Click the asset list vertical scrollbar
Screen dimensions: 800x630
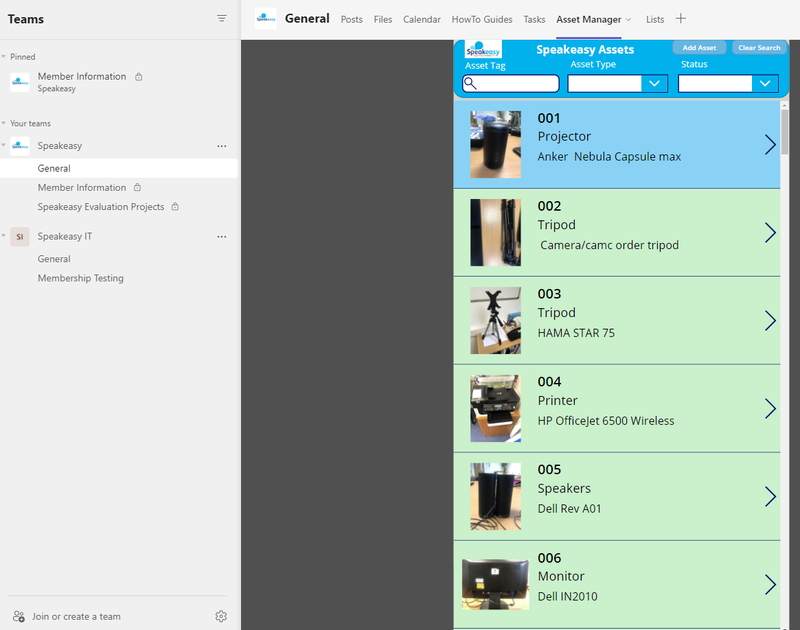(x=784, y=130)
